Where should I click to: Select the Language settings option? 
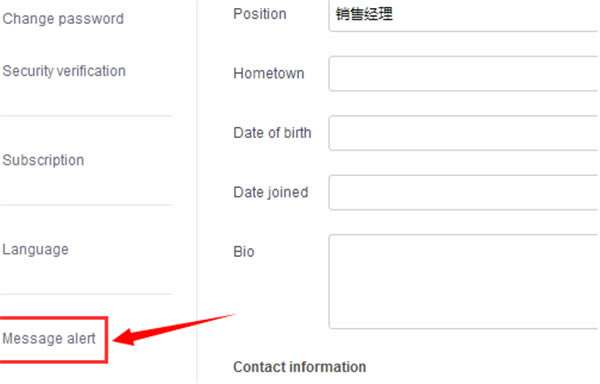coord(36,249)
